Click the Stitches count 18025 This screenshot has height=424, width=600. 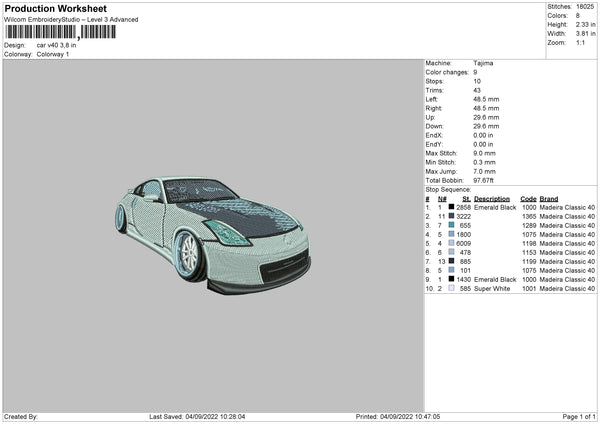587,7
